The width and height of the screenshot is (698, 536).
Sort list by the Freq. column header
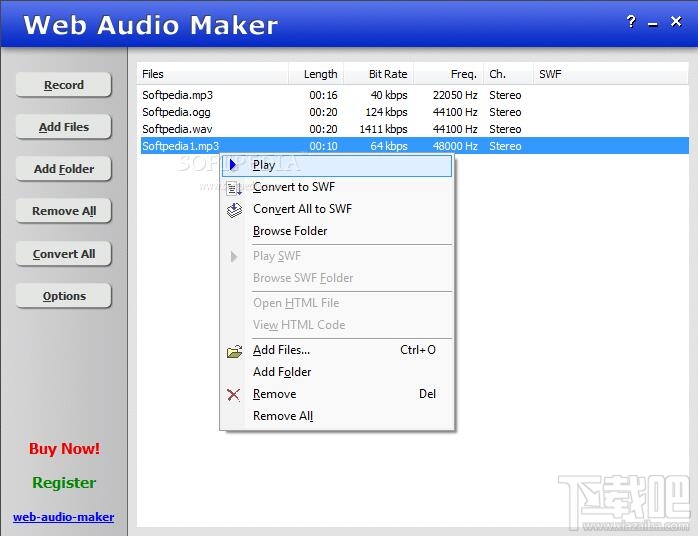click(449, 74)
